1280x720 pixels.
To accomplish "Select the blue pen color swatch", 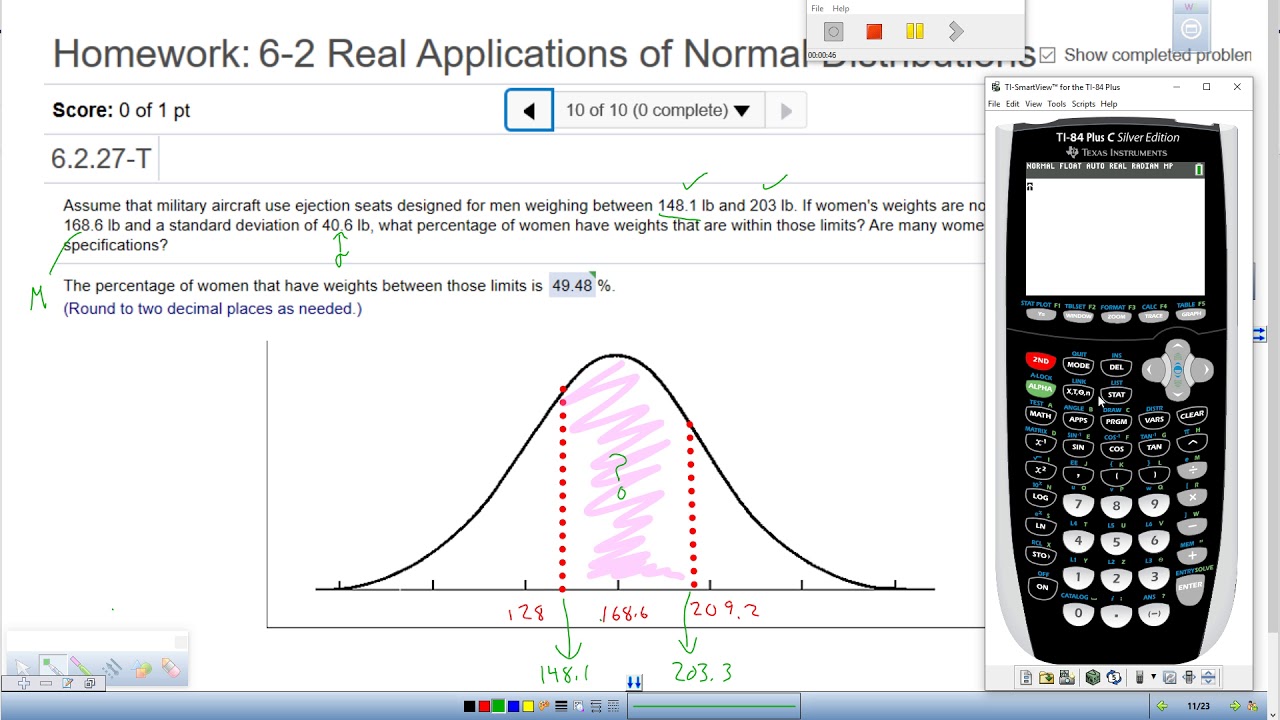I will (x=513, y=706).
